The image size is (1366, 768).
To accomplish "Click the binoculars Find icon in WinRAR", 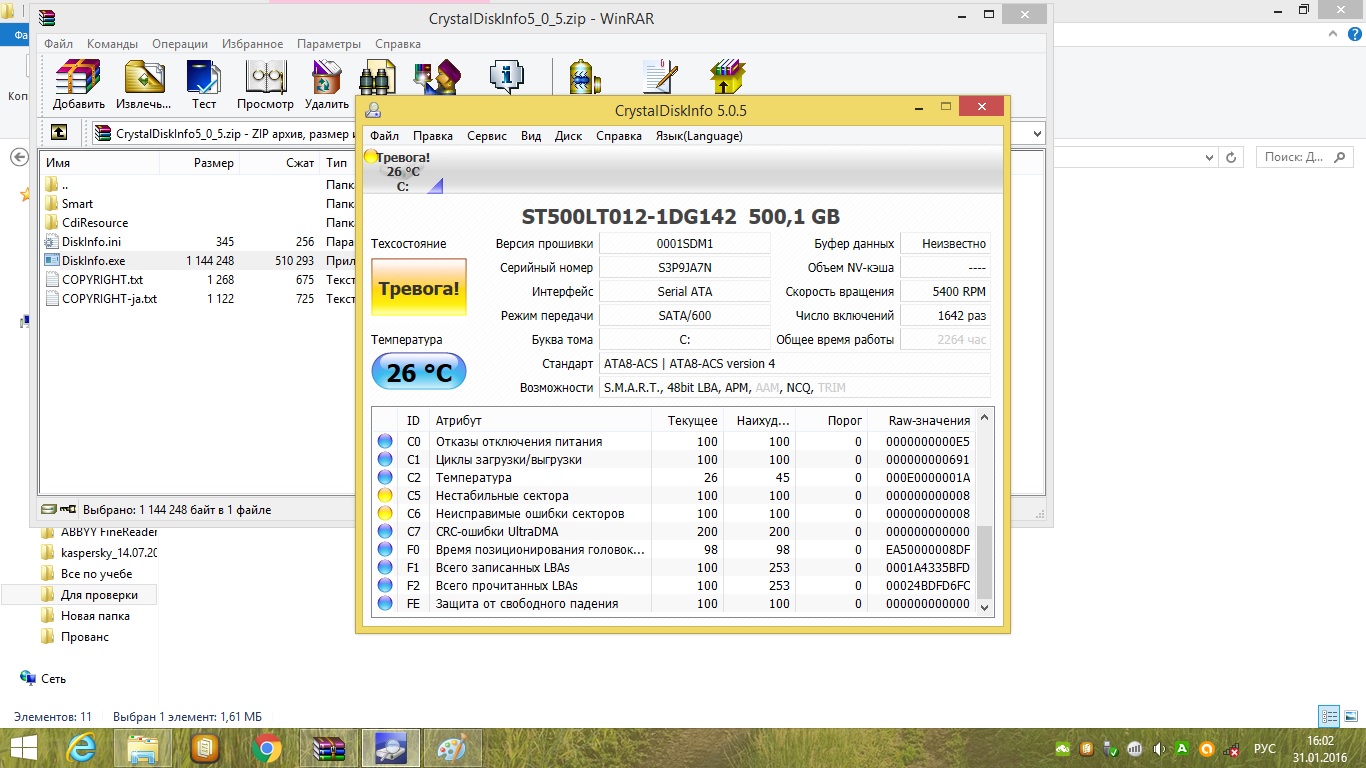I will 378,77.
